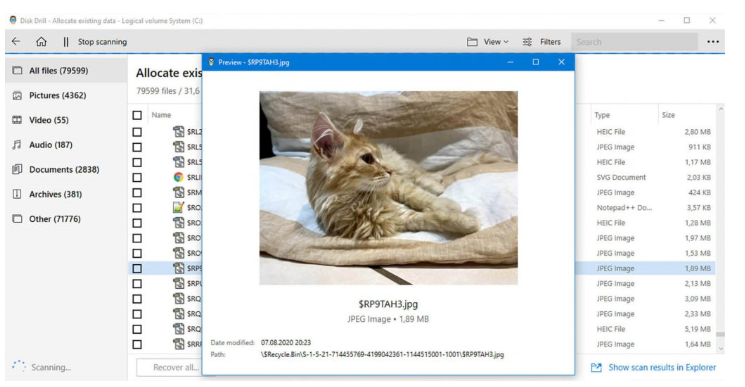The height and width of the screenshot is (387, 745).
Task: Open Show scan results in Explorer
Action: pyautogui.click(x=653, y=367)
